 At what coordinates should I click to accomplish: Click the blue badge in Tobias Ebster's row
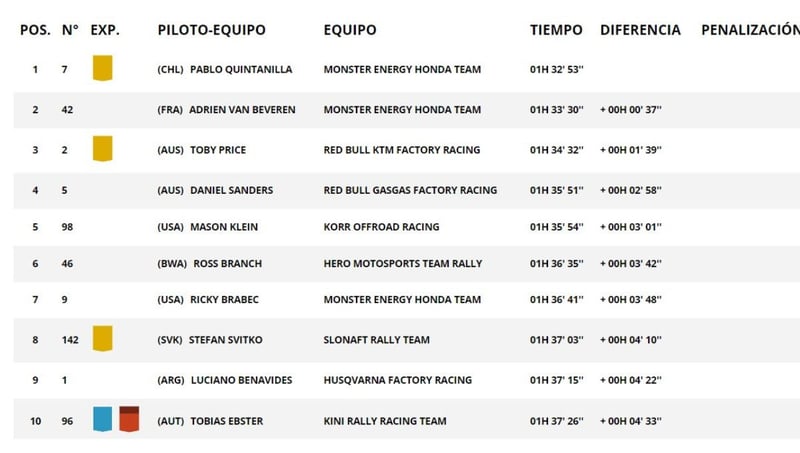(102, 419)
